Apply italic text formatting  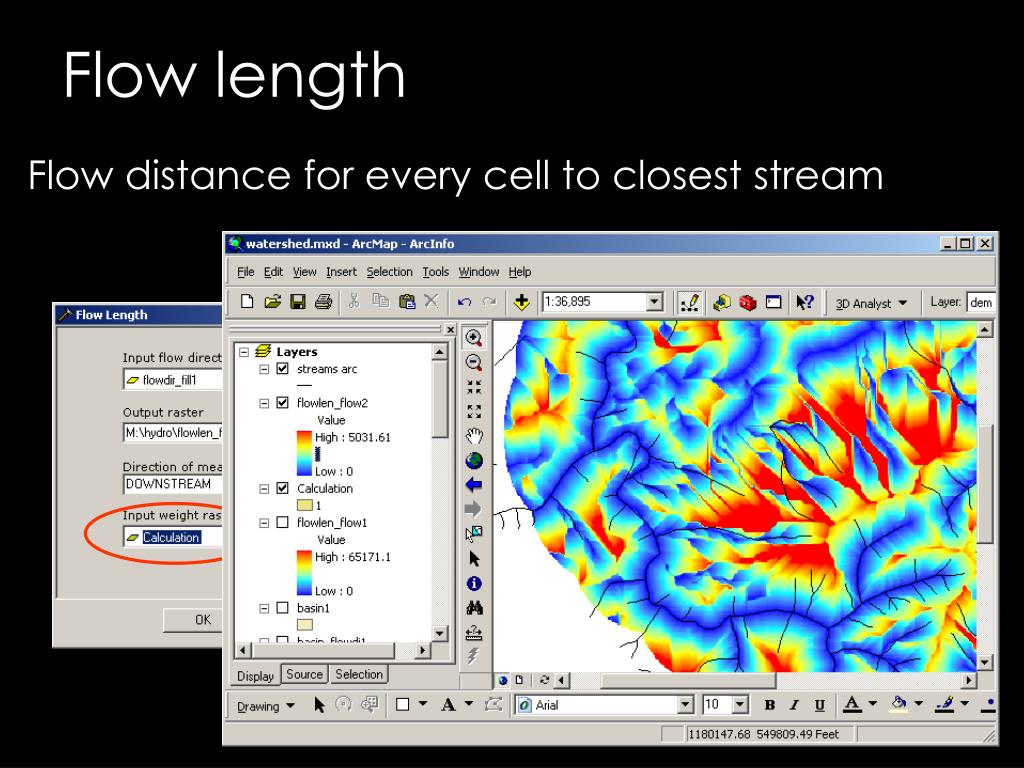[x=794, y=705]
